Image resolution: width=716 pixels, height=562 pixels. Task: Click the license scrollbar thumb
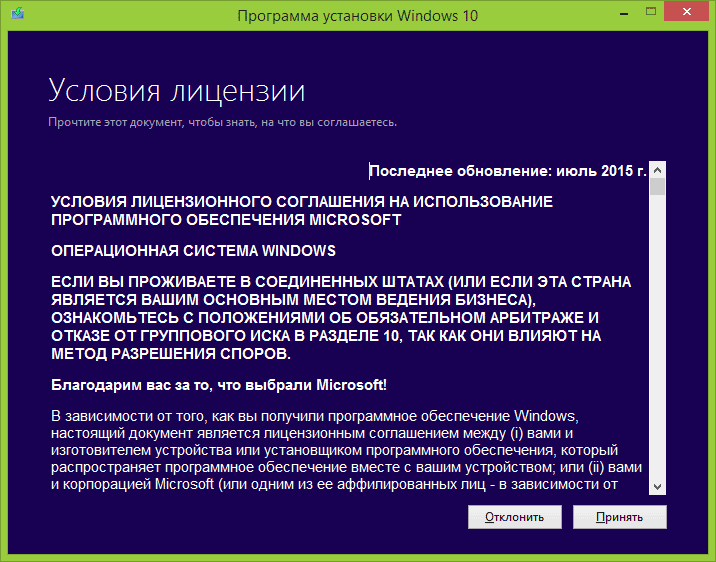tap(657, 186)
